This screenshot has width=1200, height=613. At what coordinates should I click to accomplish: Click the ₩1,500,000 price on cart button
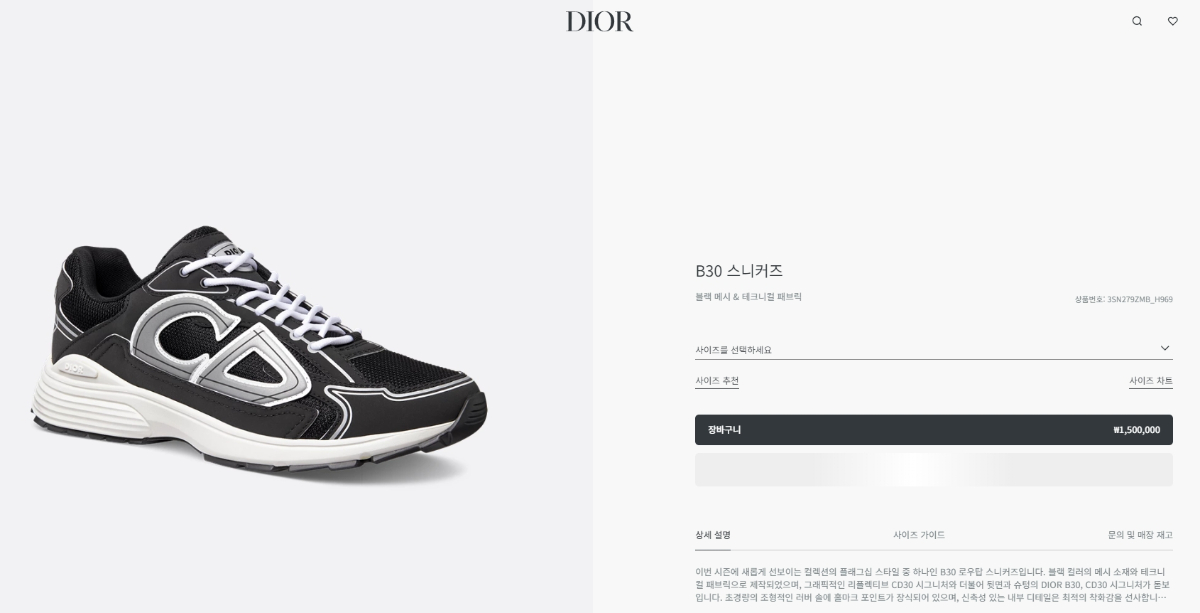pyautogui.click(x=1137, y=430)
